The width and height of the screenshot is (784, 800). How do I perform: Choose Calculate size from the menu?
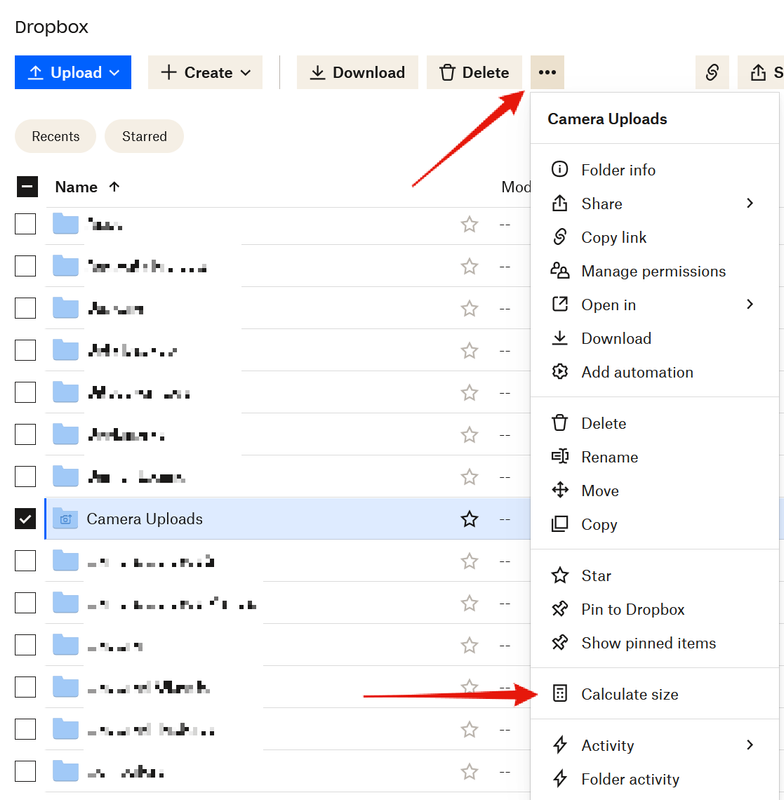click(629, 694)
